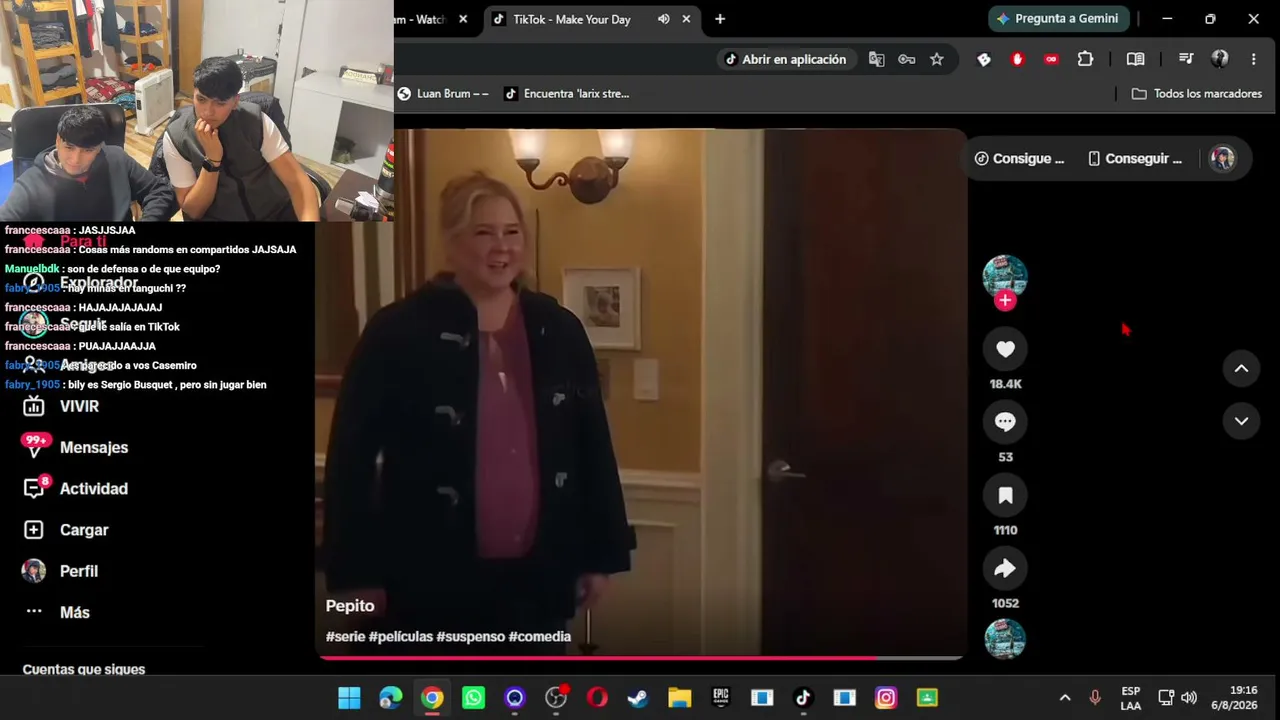Open Epic Games Launcher from the taskbar
1280x720 pixels.
click(720, 698)
